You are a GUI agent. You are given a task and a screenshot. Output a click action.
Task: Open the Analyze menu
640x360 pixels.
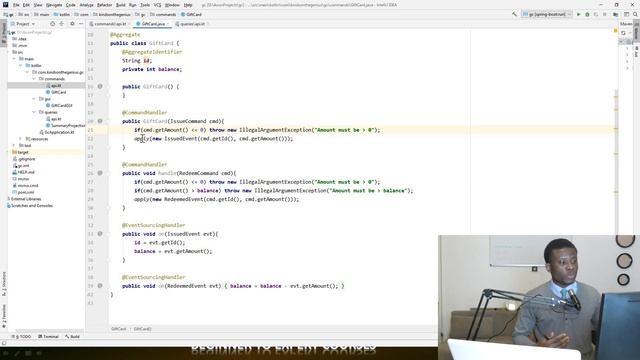(x=87, y=5)
